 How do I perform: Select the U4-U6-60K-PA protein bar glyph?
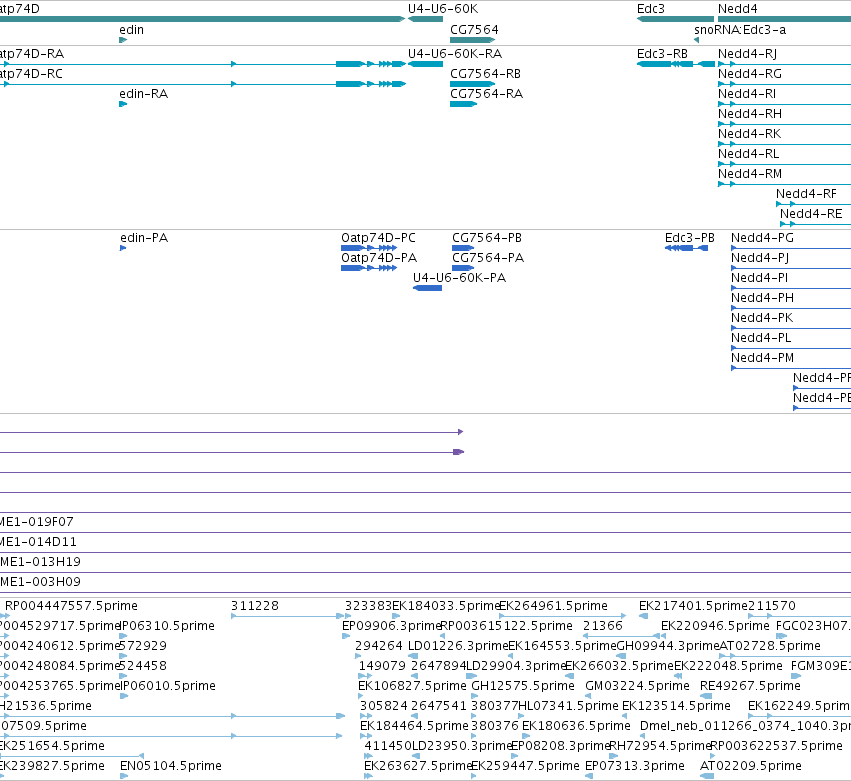point(428,288)
